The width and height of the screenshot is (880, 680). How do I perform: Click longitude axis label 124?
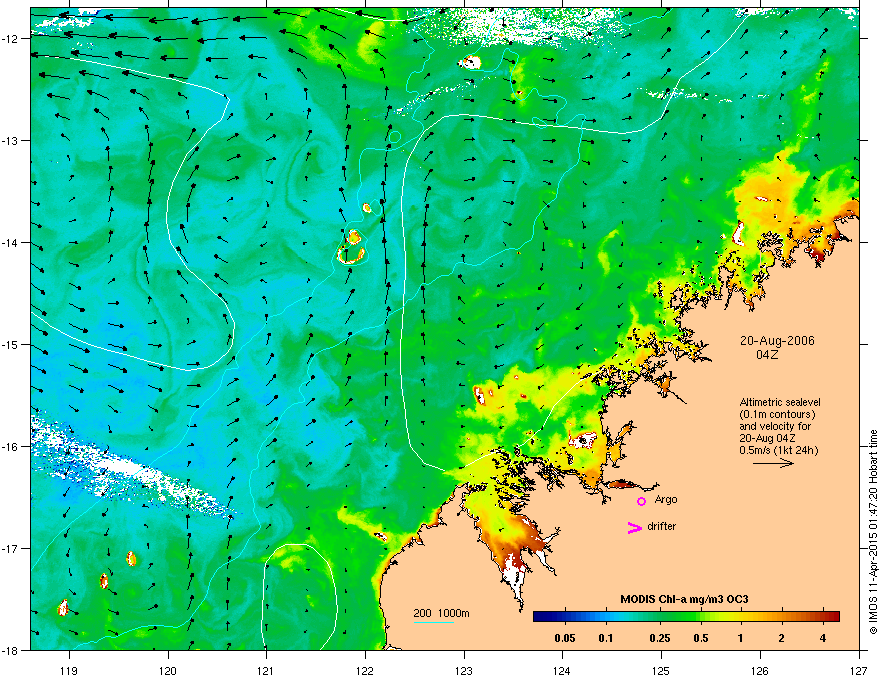562,670
